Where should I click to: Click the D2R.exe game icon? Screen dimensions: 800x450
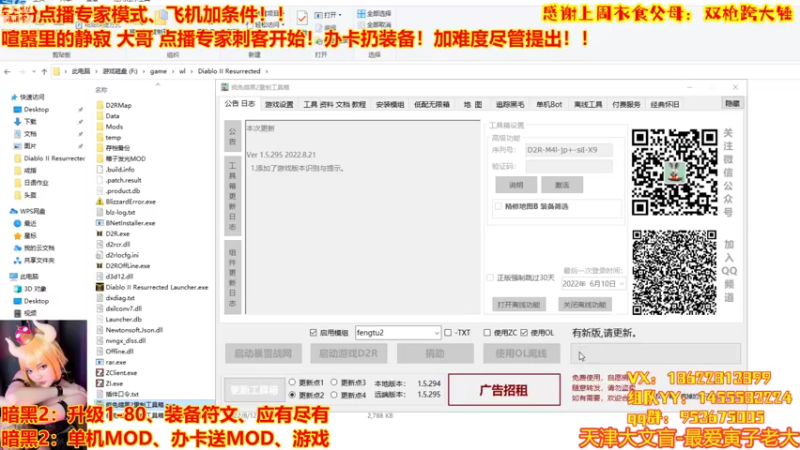click(99, 234)
